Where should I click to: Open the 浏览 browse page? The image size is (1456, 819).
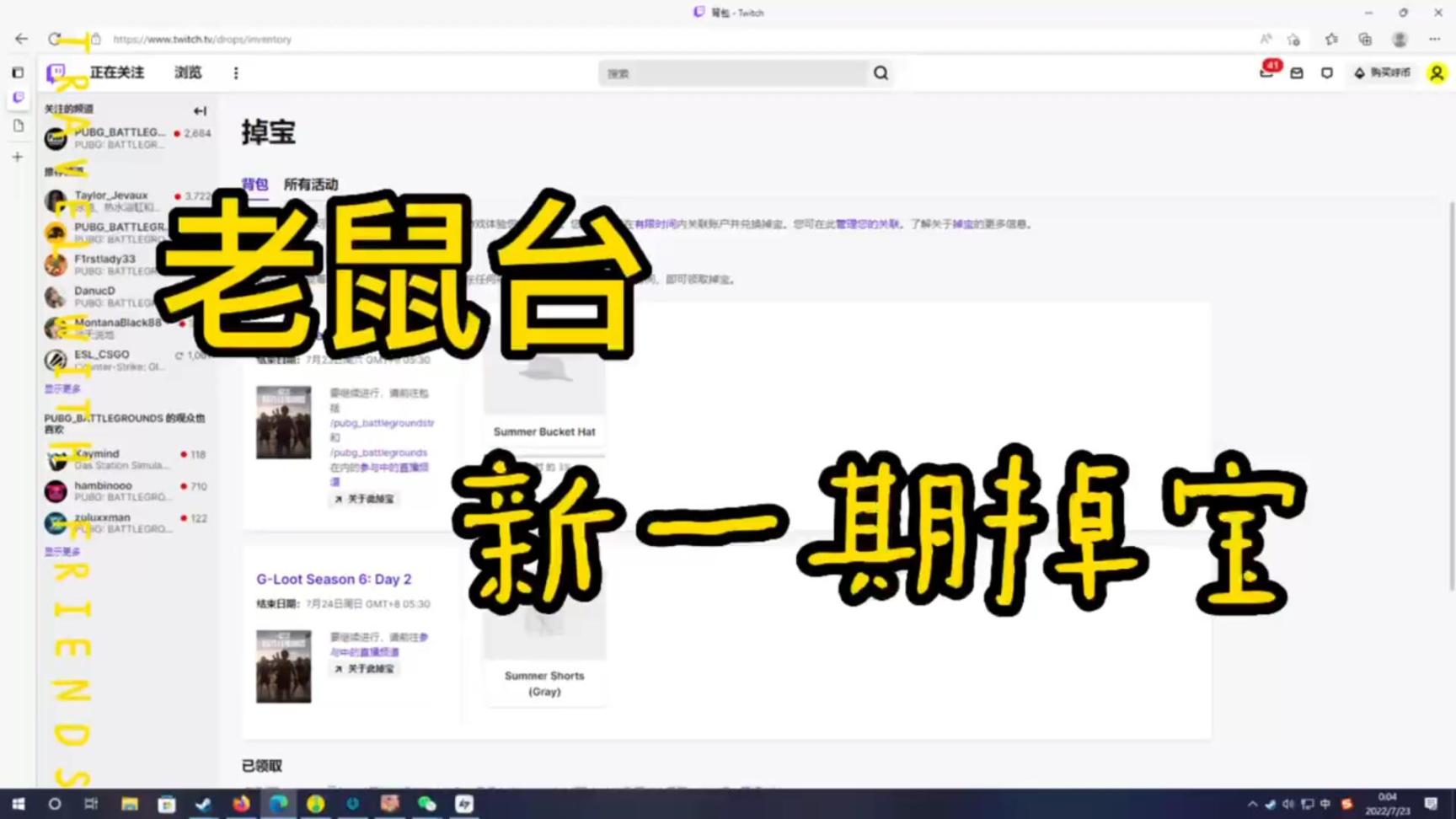(188, 73)
